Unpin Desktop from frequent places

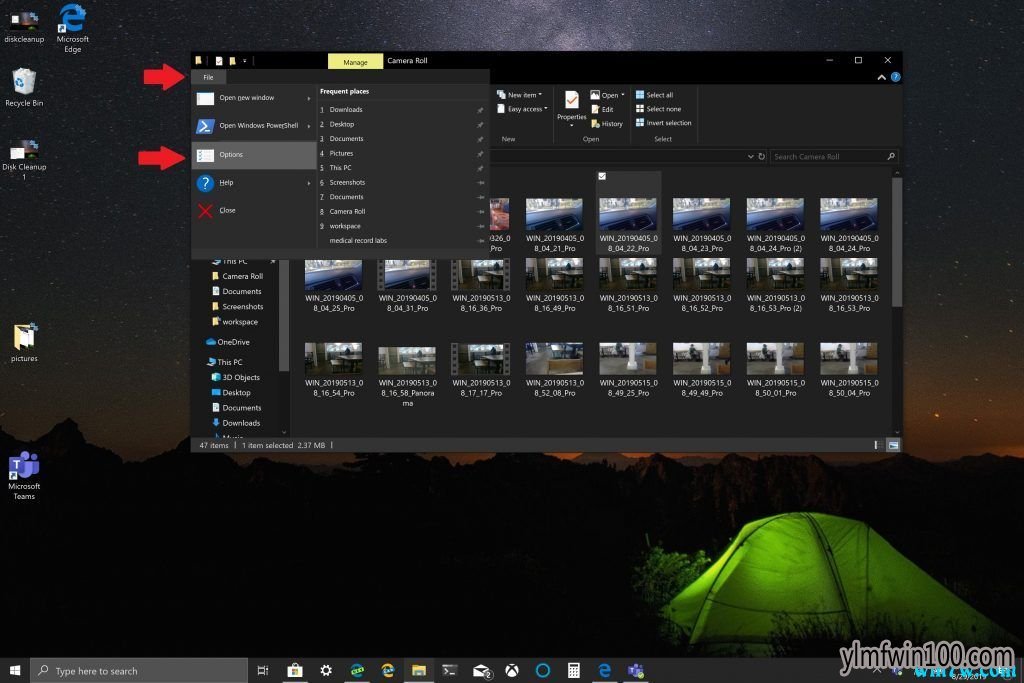[x=480, y=125]
